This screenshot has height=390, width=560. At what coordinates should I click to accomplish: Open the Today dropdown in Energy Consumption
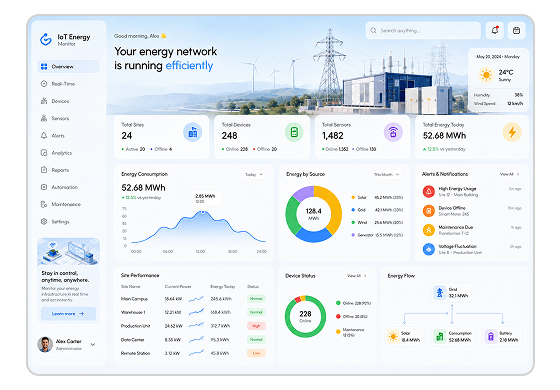tap(254, 175)
